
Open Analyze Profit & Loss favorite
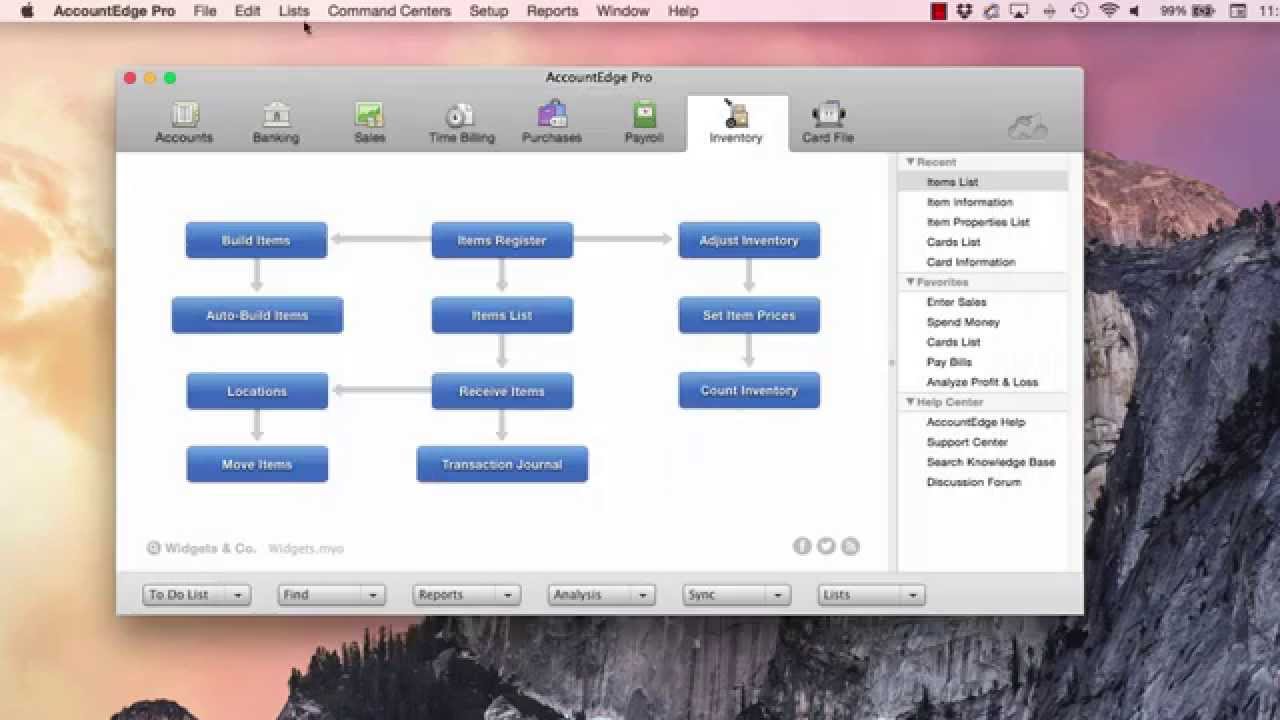pyautogui.click(x=983, y=382)
